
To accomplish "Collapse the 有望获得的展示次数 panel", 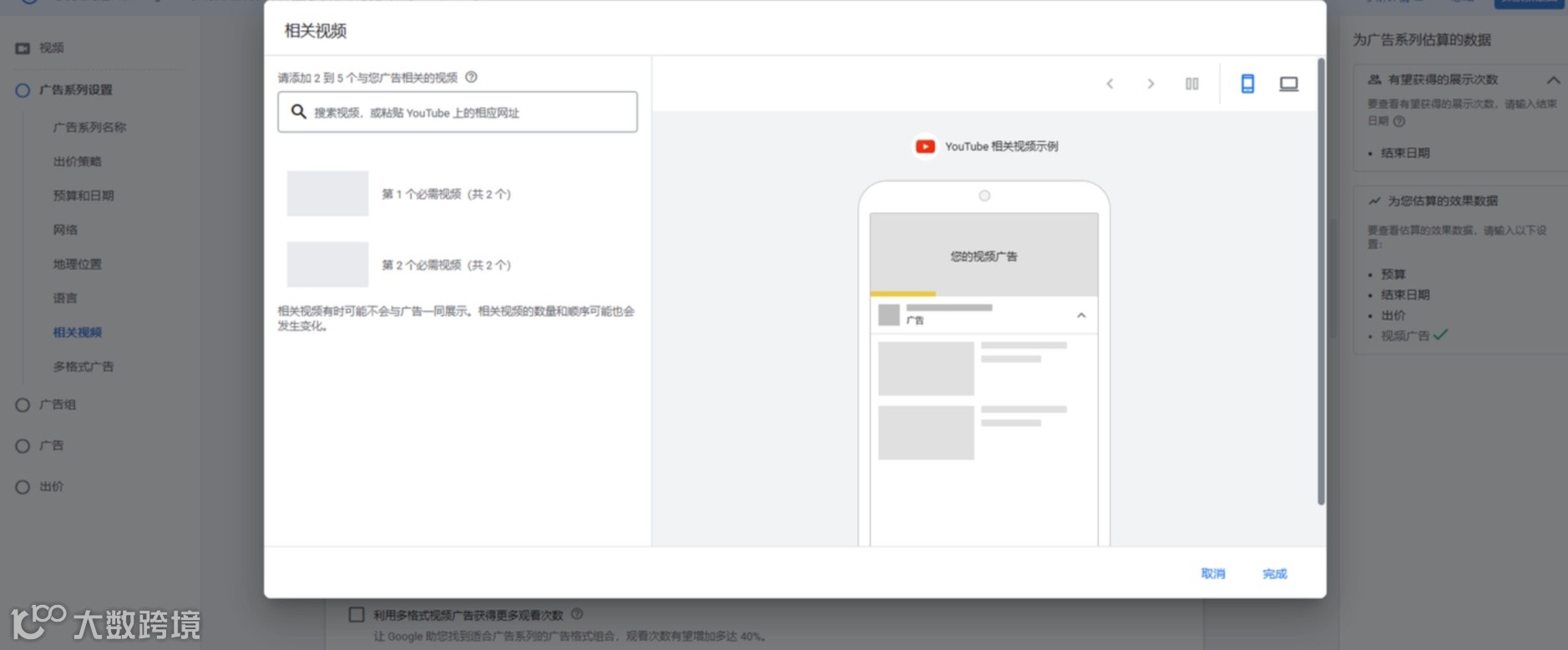I will tap(1553, 80).
